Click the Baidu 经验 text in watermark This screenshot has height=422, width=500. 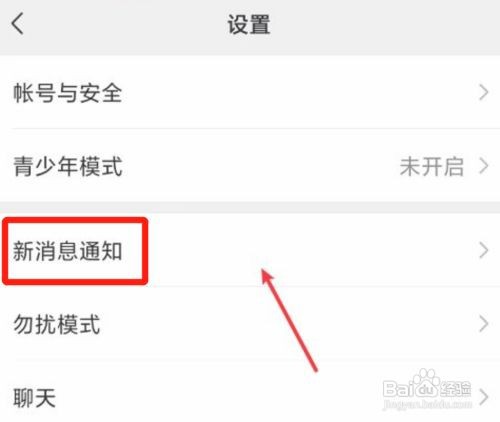point(456,389)
